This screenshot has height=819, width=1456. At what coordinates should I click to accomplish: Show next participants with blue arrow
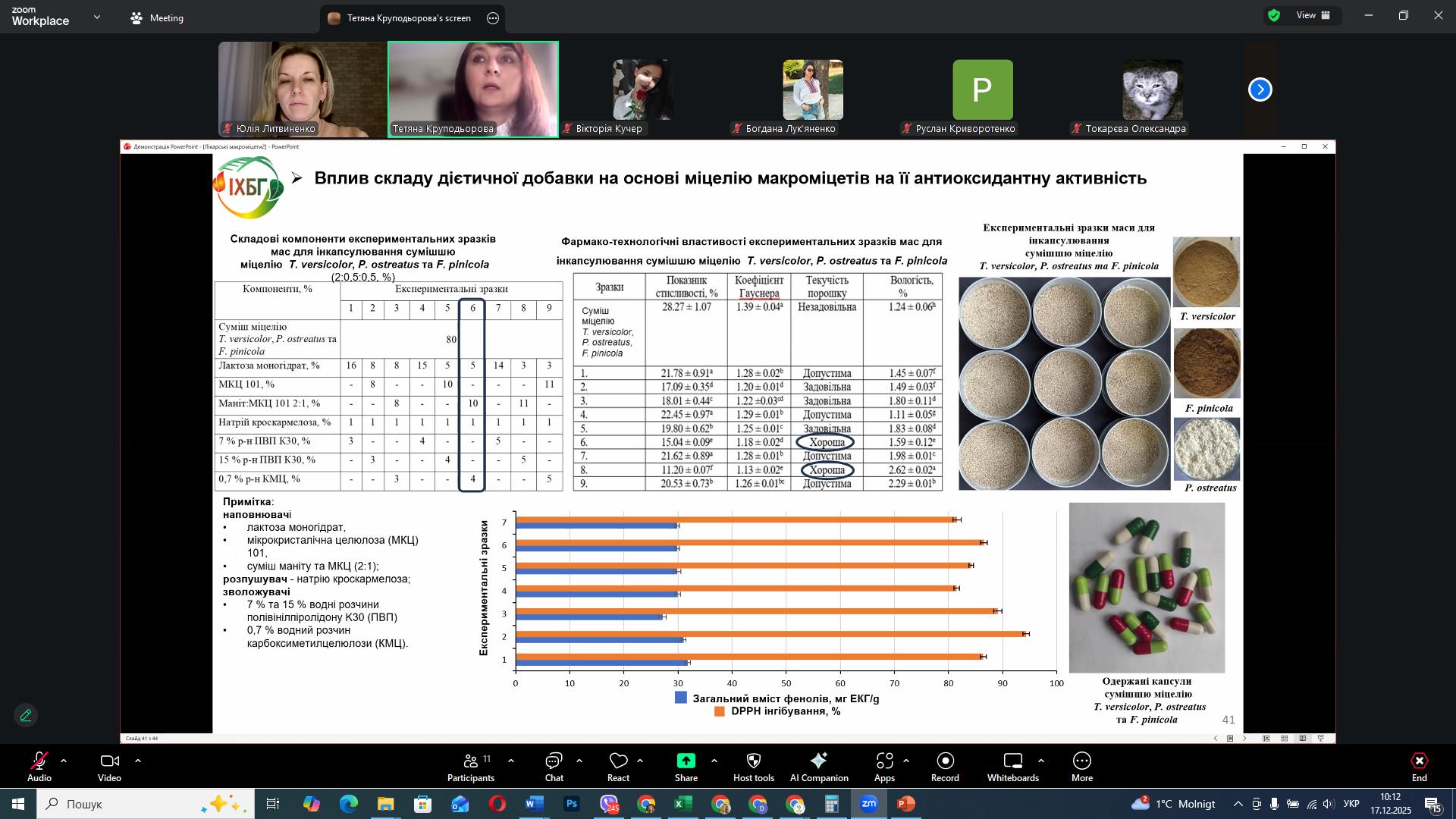pos(1260,90)
